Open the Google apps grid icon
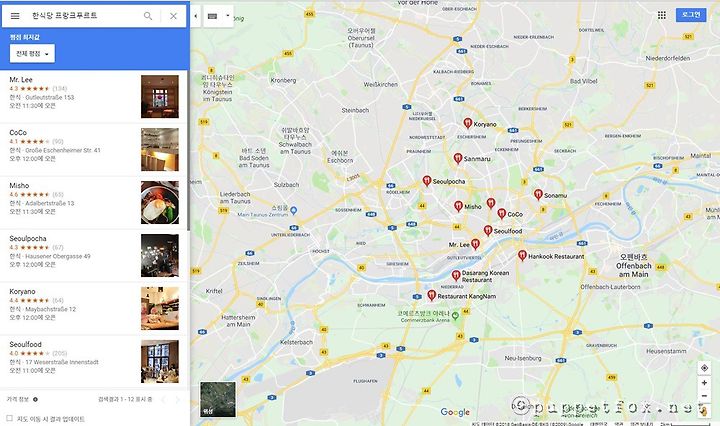The height and width of the screenshot is (426, 720). (x=662, y=15)
